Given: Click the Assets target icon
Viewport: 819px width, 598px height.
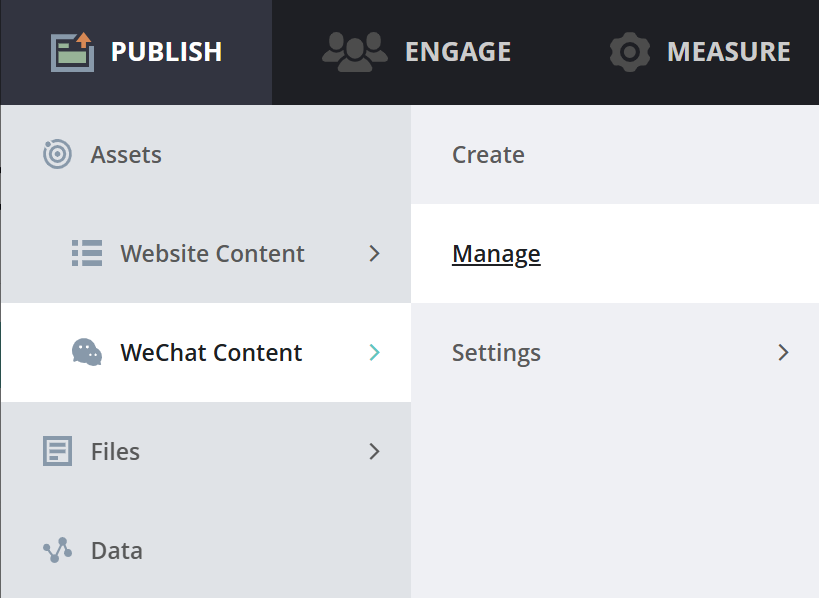Looking at the screenshot, I should [57, 155].
